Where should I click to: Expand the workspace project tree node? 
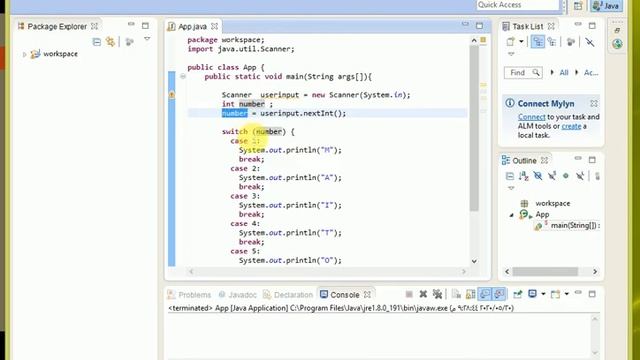click(x=24, y=54)
